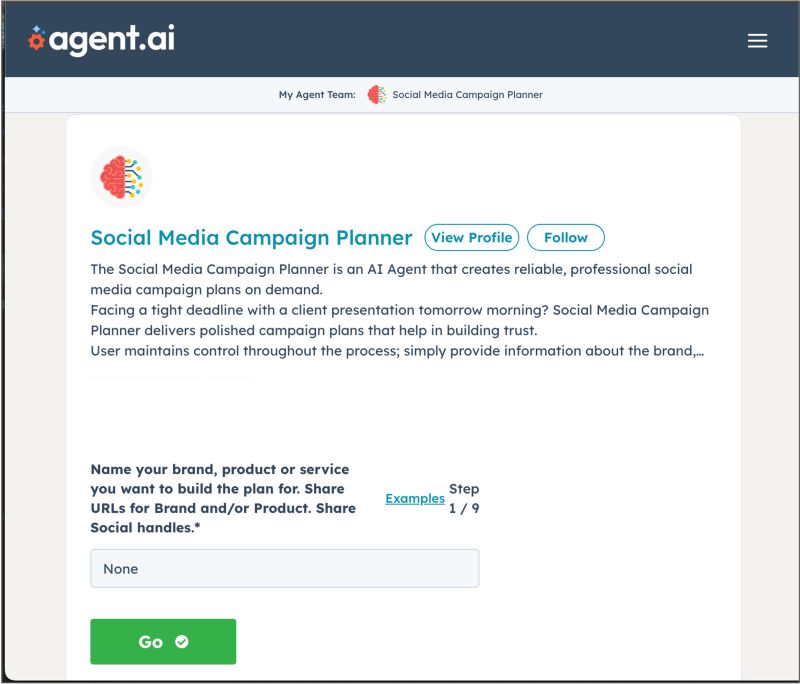Screen dimensions: 800x684
Task: Click the checkmark icon on Go button
Action: point(182,642)
